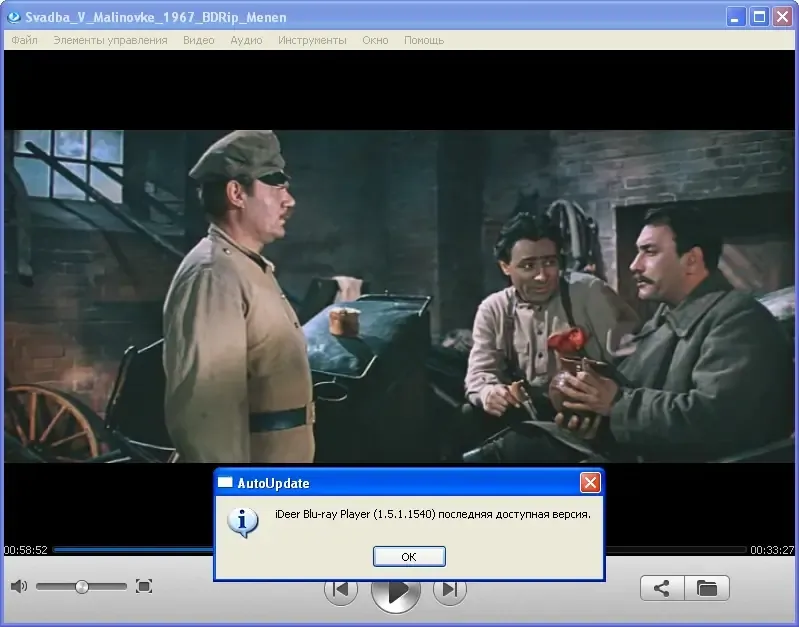The height and width of the screenshot is (627, 799).
Task: Click the share button
Action: (x=662, y=588)
